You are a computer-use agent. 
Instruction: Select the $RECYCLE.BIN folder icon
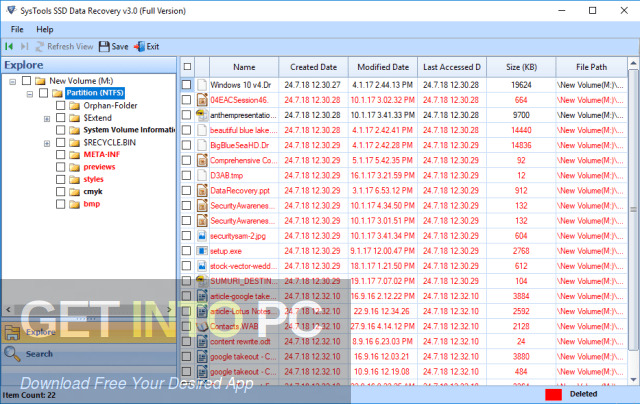pyautogui.click(x=74, y=143)
